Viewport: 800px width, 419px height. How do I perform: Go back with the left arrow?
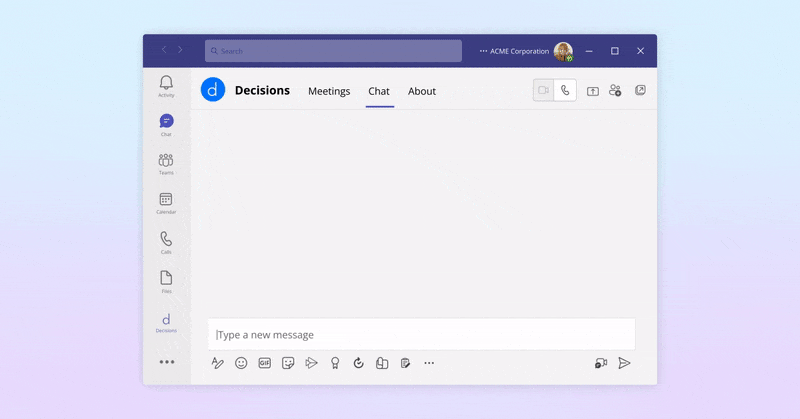[164, 50]
